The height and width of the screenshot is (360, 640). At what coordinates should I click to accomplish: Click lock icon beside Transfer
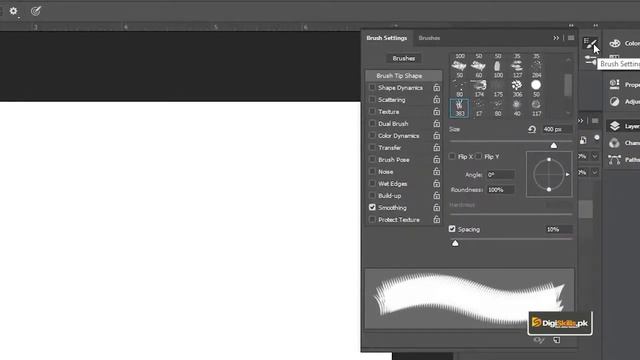tap(436, 147)
